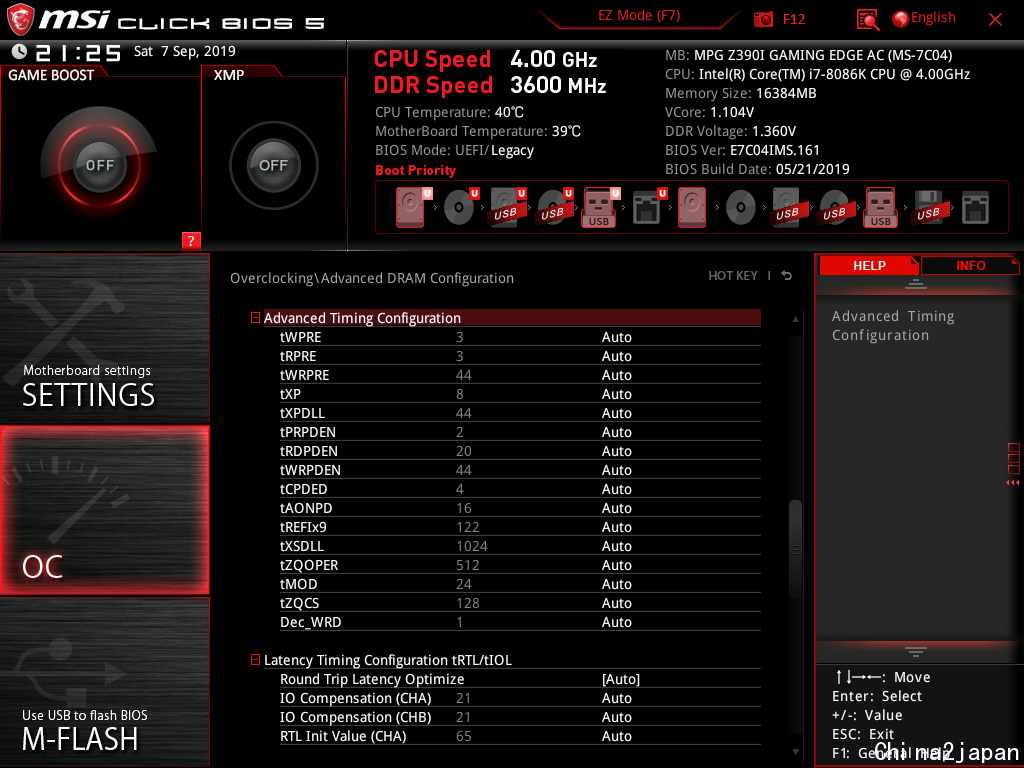Image resolution: width=1024 pixels, height=768 pixels.
Task: Select the UEFI USB CD boot icon
Action: coord(555,207)
